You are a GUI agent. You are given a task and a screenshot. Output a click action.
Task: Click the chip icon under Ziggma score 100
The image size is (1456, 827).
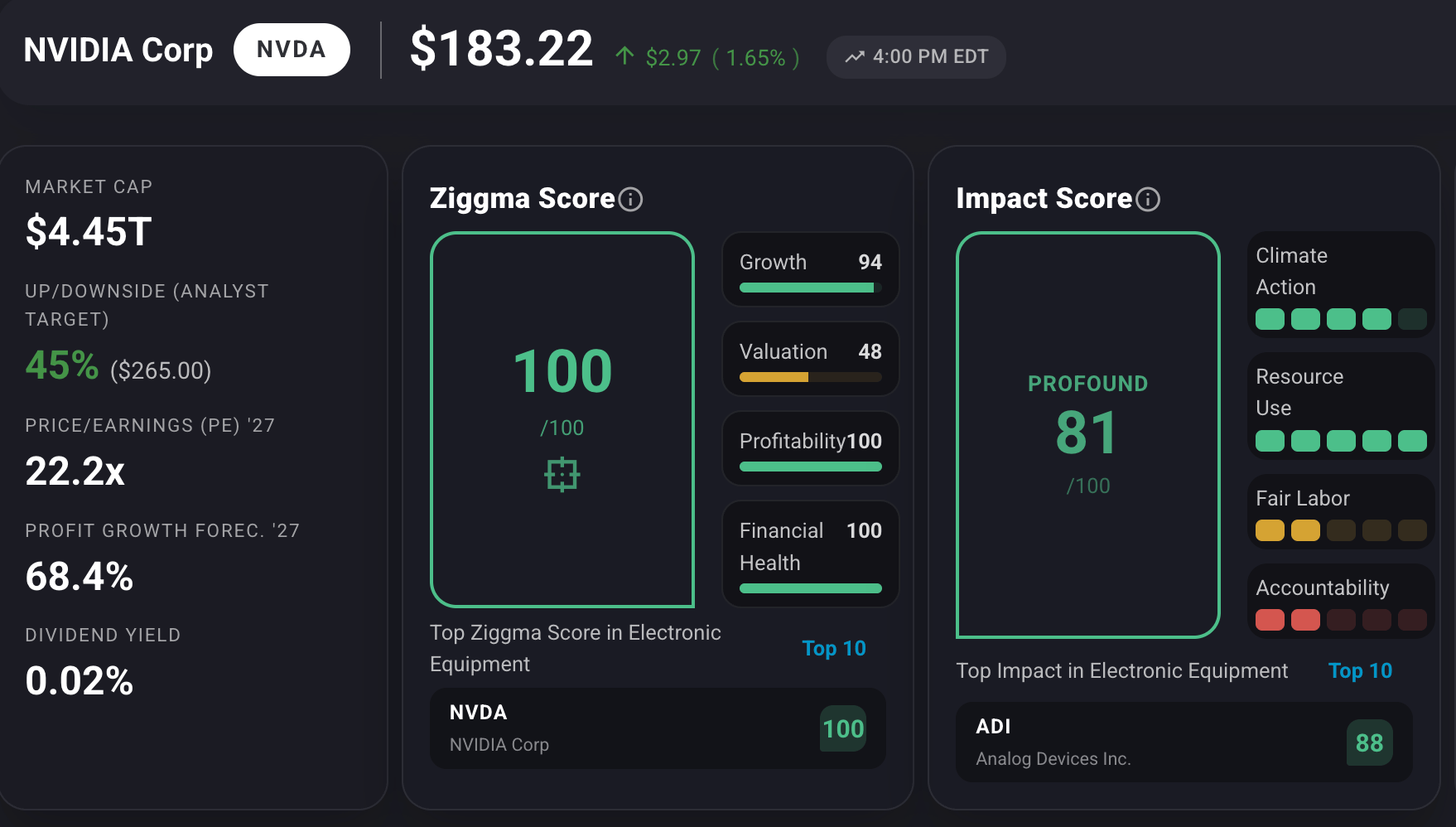[x=562, y=475]
